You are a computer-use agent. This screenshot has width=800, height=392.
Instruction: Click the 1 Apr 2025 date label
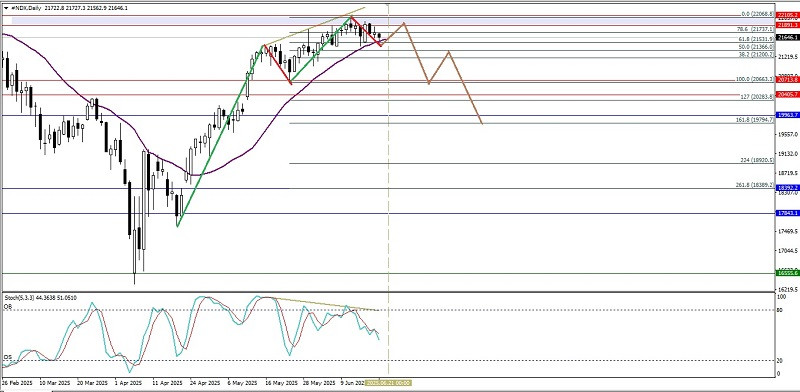pyautogui.click(x=129, y=382)
